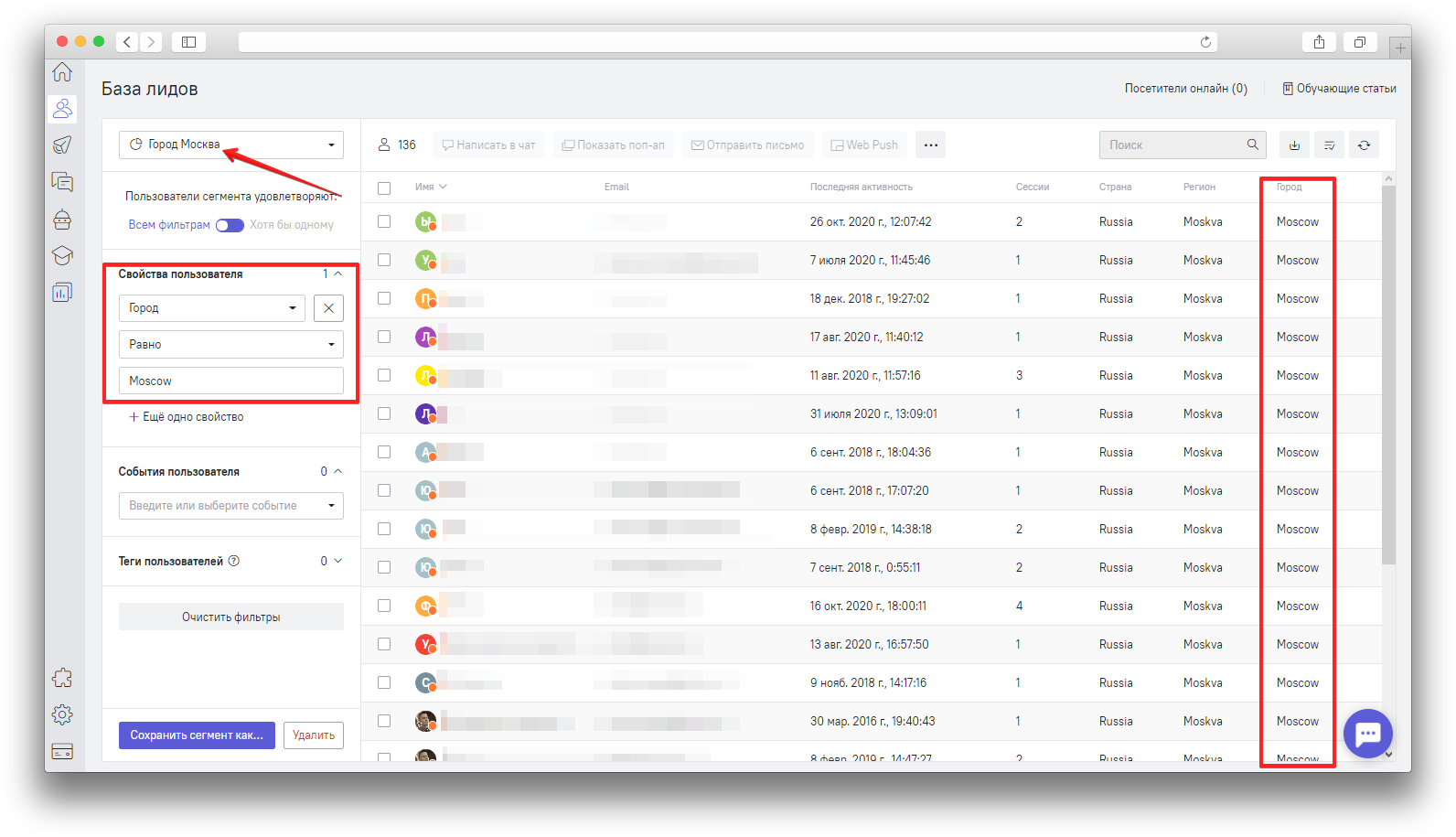The width and height of the screenshot is (1456, 837).
Task: Check the row dated 7 июля 2020
Action: click(x=384, y=260)
